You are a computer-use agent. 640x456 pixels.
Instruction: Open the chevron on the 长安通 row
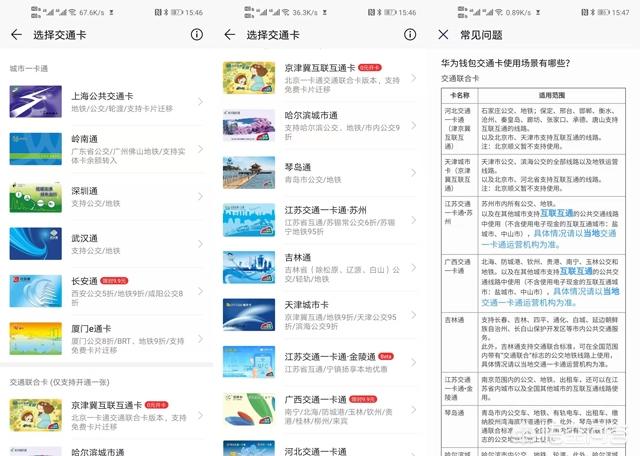(x=200, y=291)
